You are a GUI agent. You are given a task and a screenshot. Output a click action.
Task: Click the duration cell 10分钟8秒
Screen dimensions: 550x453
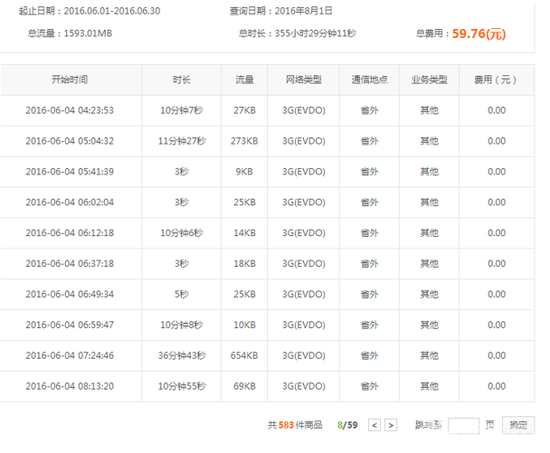pos(181,325)
